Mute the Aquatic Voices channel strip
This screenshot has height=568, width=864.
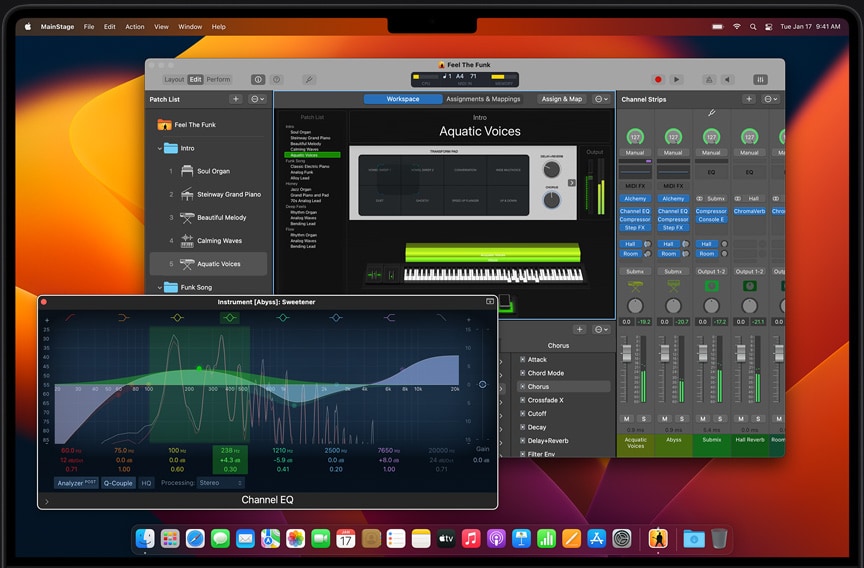point(627,418)
